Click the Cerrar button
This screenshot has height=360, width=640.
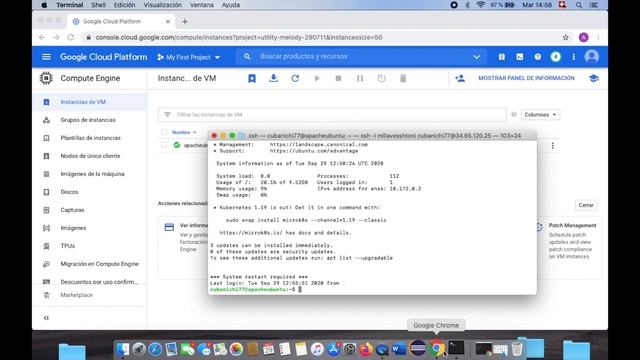(586, 205)
